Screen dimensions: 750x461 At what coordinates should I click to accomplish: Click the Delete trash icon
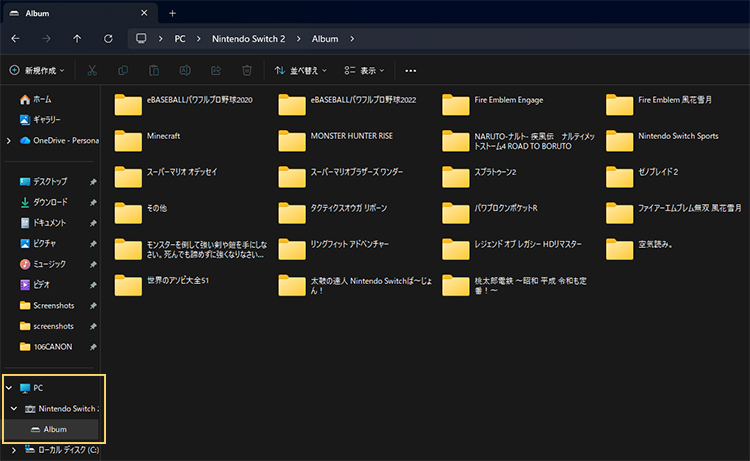pos(246,71)
